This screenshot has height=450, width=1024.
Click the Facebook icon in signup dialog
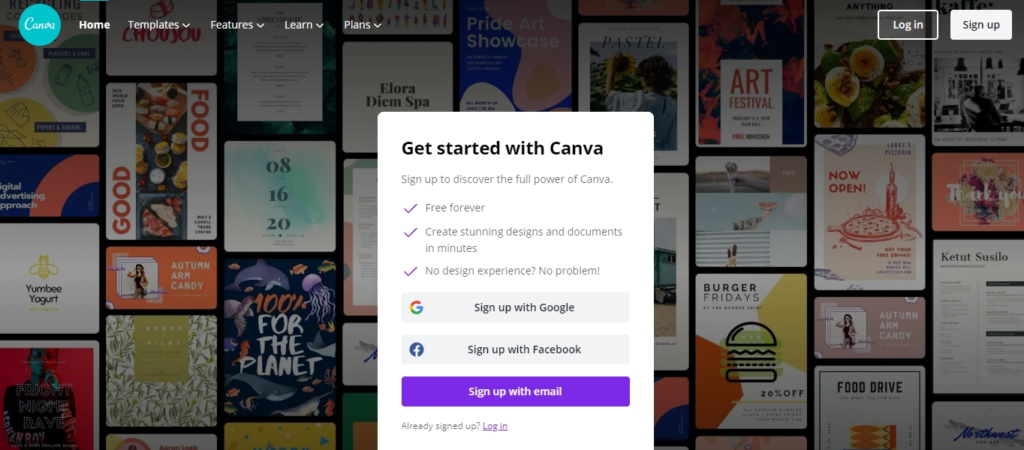417,349
